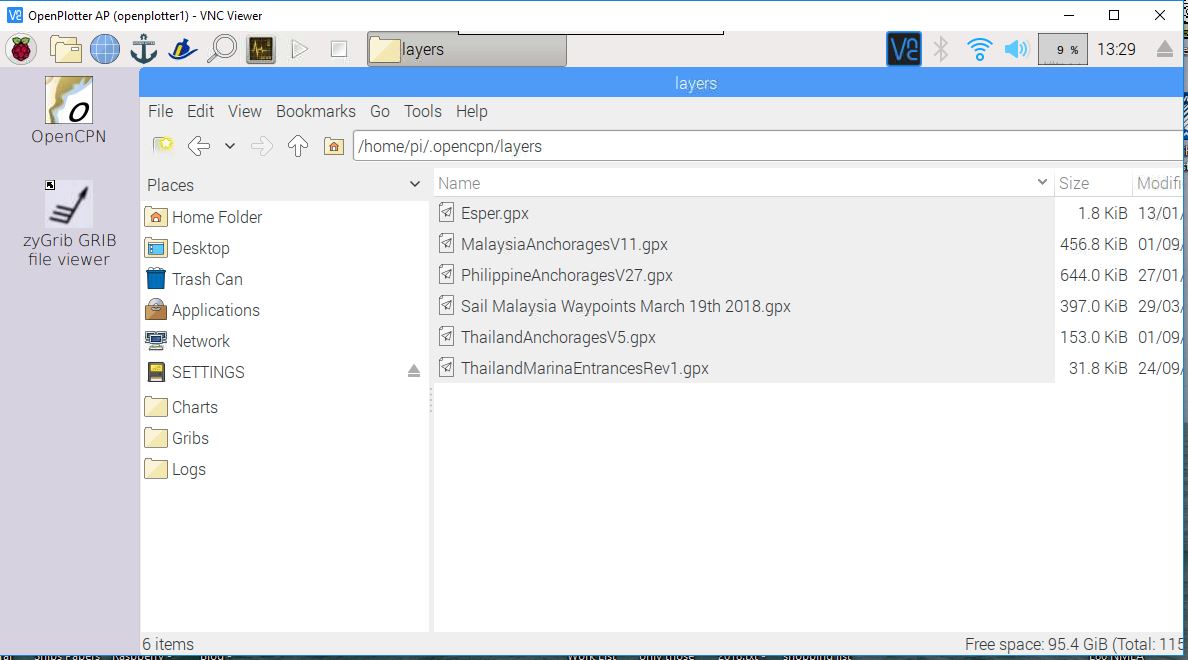Collapse the Places panel with its chevron
Viewport: 1188px width, 660px height.
coord(414,184)
